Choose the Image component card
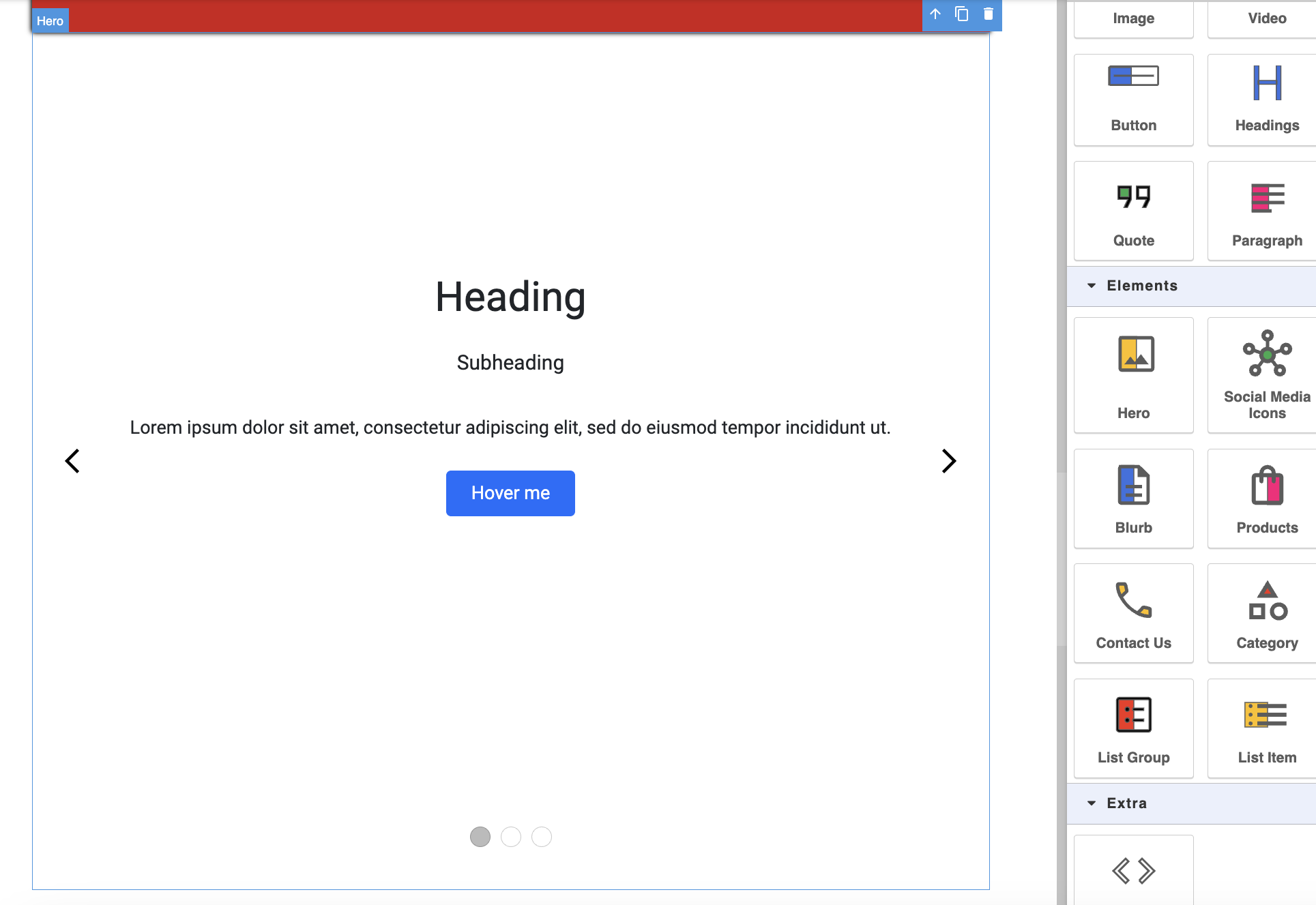The image size is (1316, 905). (x=1134, y=18)
